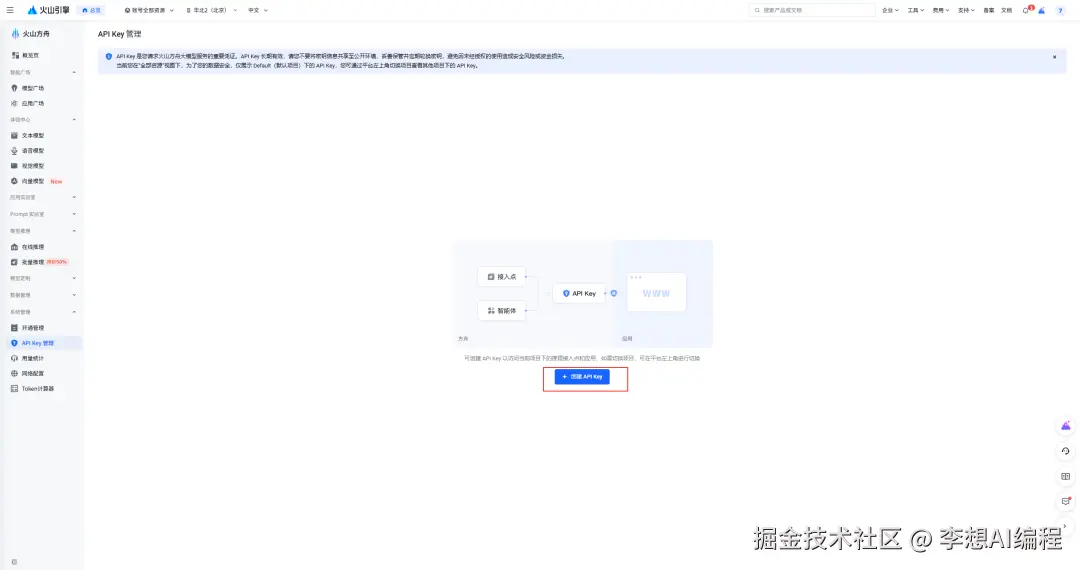1080x570 pixels.
Task: Expand the Prompt 实验室 section
Action: click(43, 214)
